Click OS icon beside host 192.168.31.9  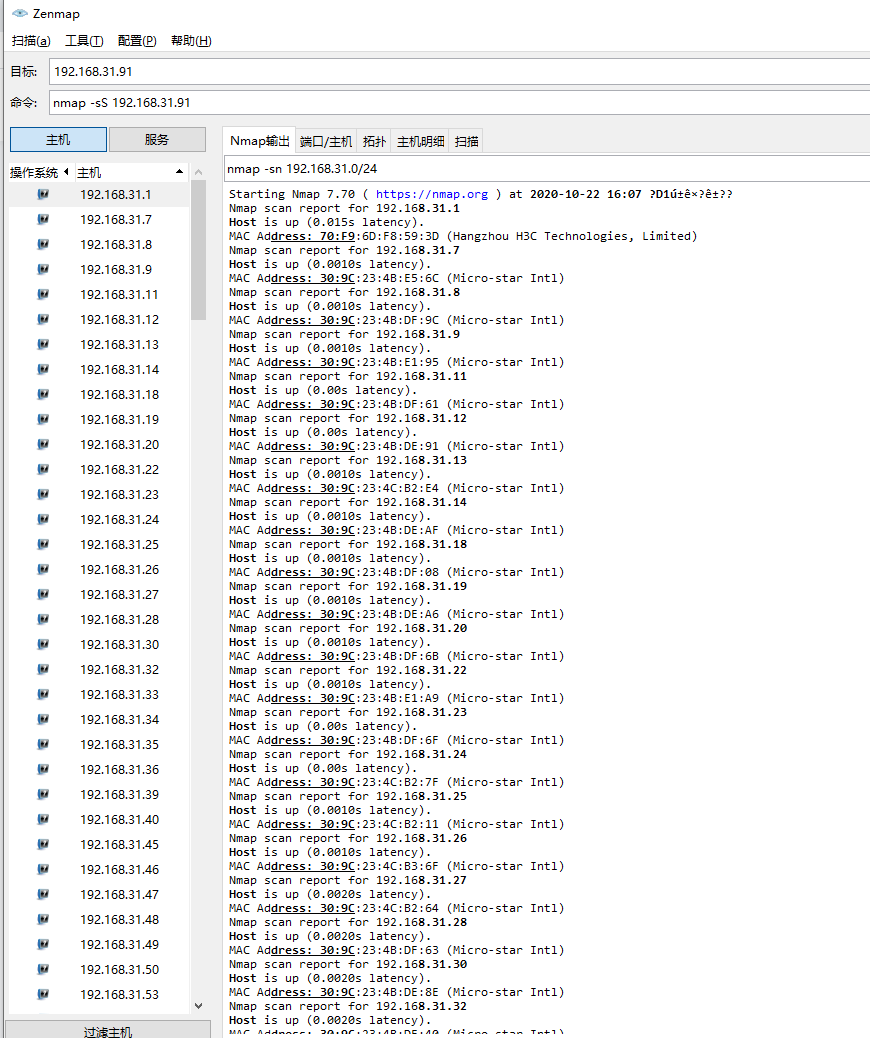click(x=43, y=269)
